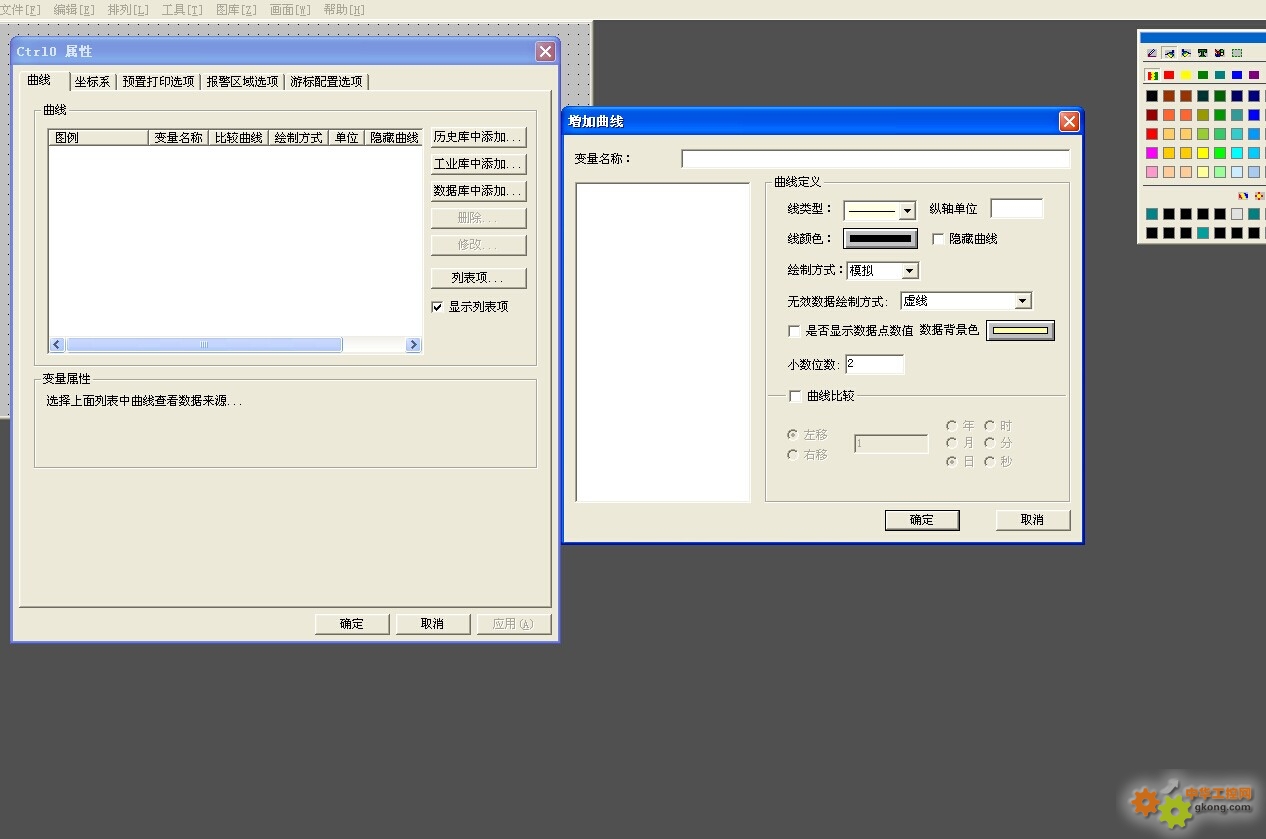1266x839 pixels.
Task: Click the dashed green rectangle palette icon
Action: point(1237,53)
